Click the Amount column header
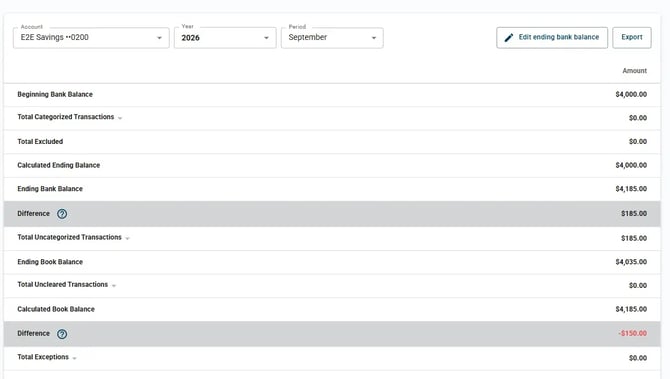670x379 pixels. 635,71
